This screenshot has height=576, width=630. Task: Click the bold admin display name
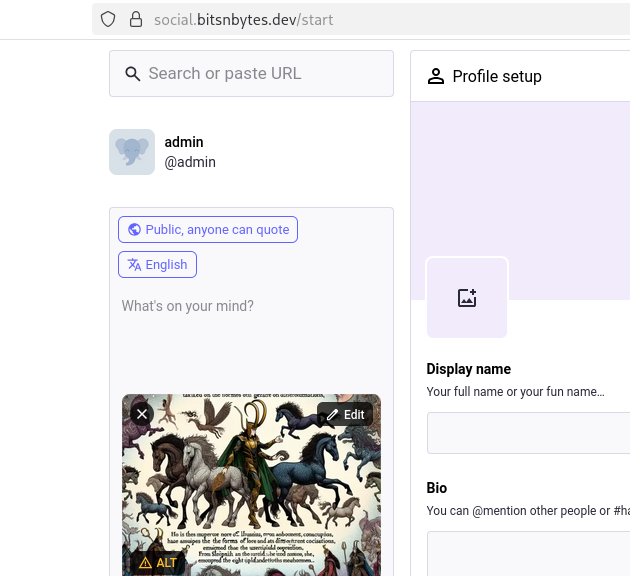tap(184, 143)
